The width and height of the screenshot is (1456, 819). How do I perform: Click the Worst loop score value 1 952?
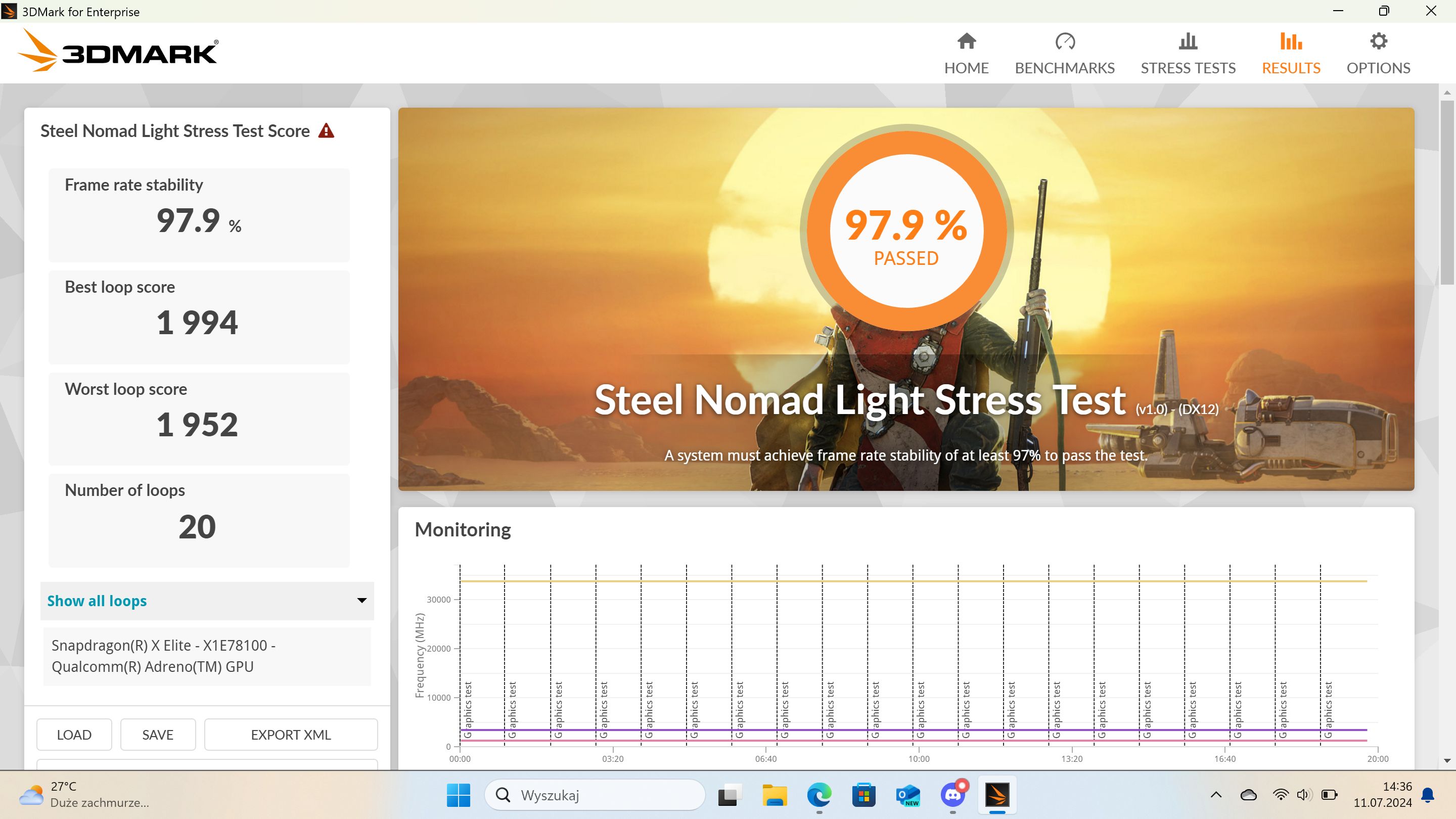tap(197, 425)
